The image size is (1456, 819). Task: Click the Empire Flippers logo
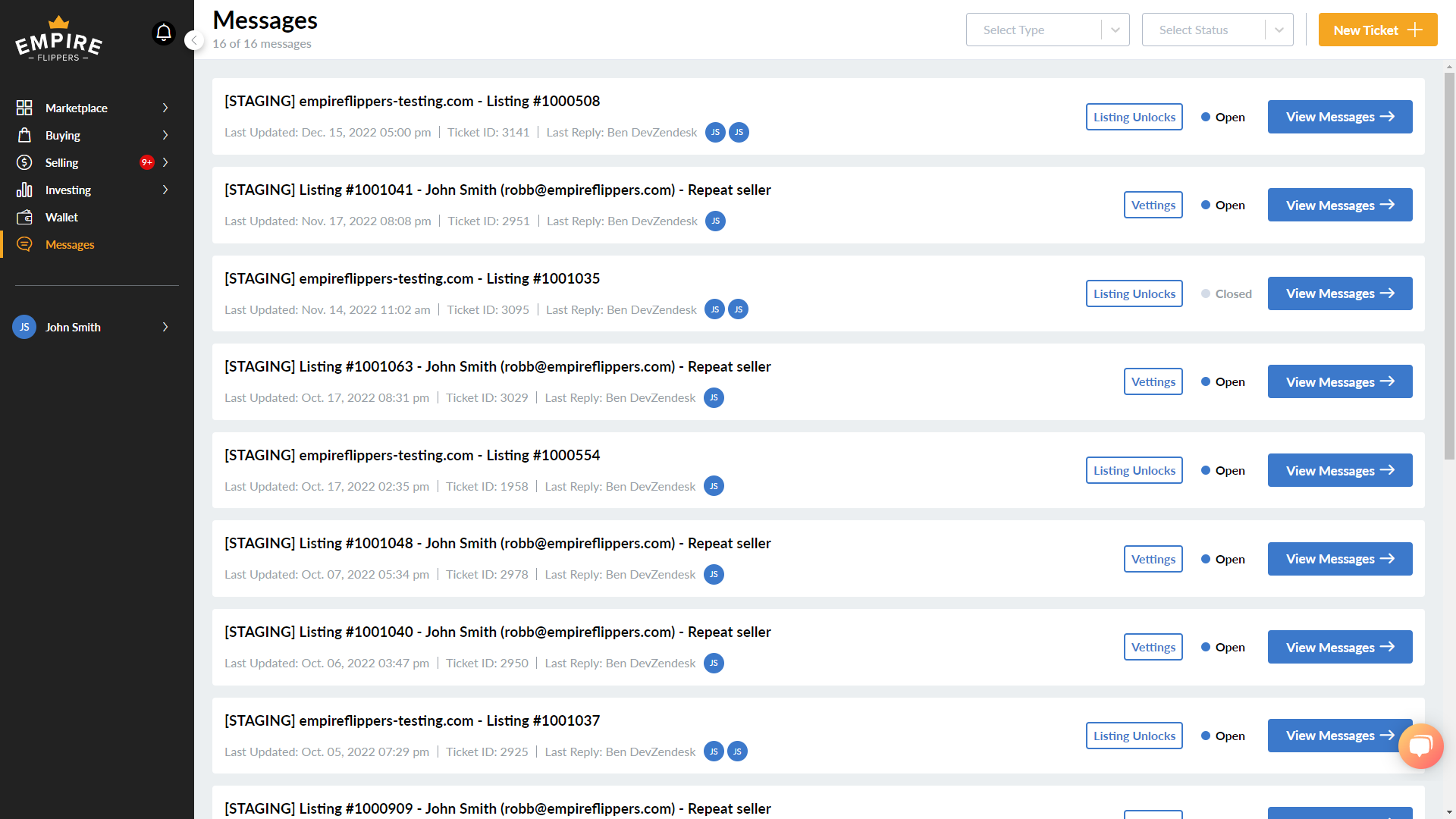click(58, 38)
